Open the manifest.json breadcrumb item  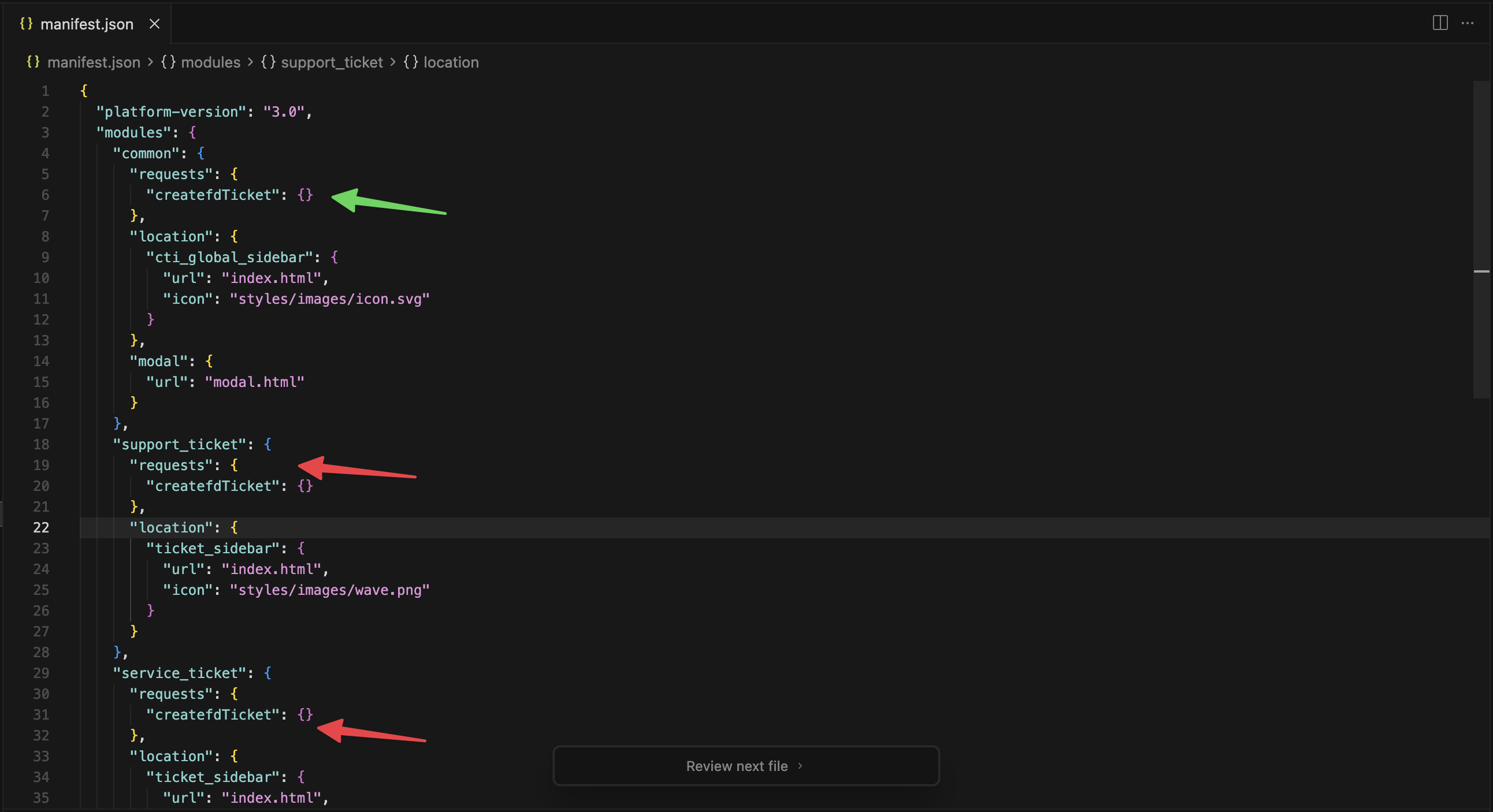tap(94, 62)
